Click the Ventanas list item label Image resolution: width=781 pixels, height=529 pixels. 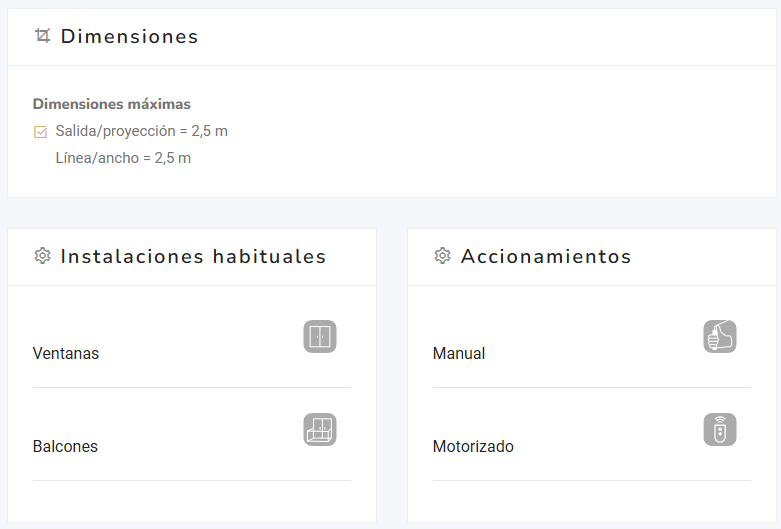click(x=66, y=354)
